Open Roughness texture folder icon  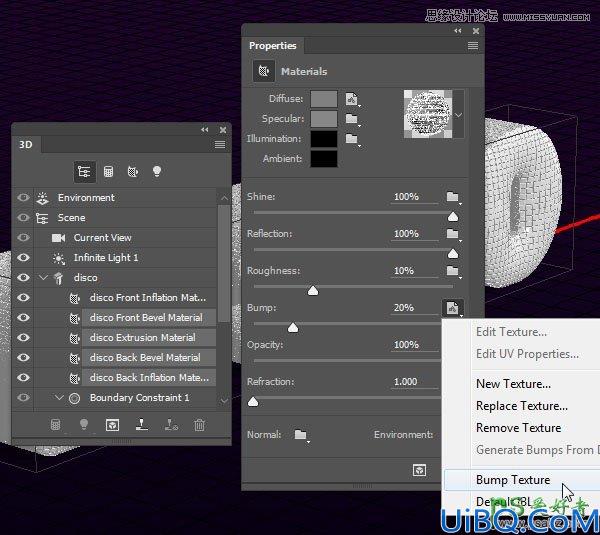point(453,271)
